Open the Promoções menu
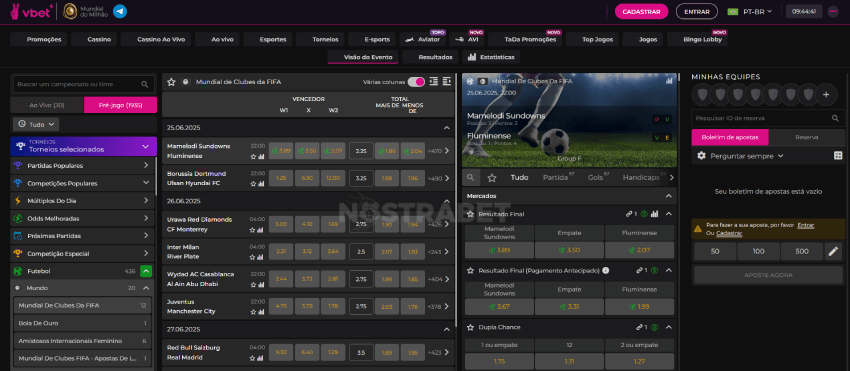 tap(39, 39)
